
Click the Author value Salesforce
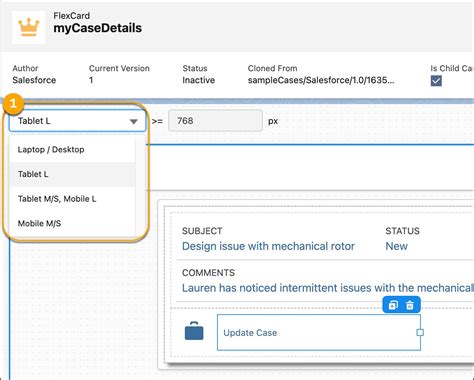coord(34,80)
